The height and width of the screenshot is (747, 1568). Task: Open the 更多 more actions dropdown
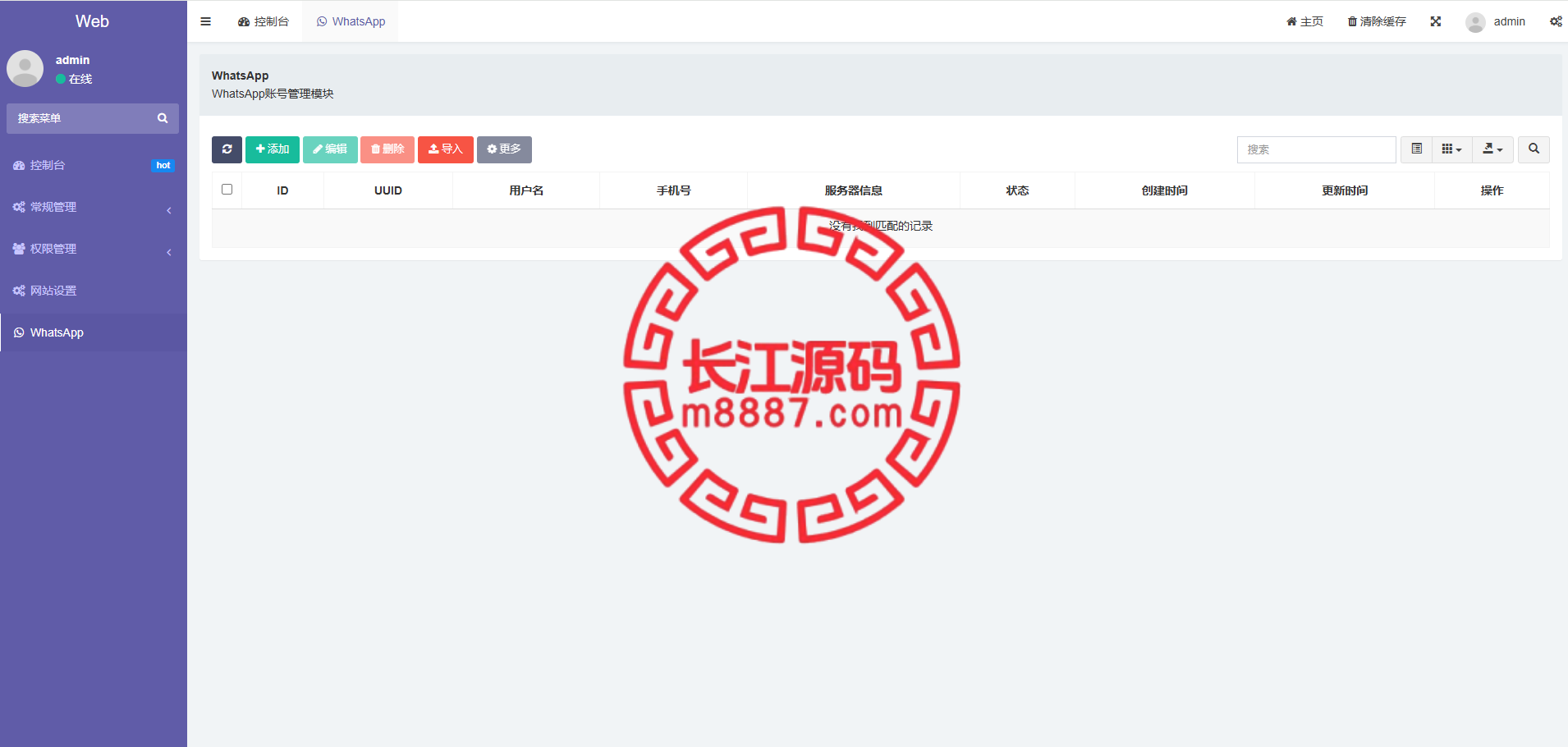(504, 149)
